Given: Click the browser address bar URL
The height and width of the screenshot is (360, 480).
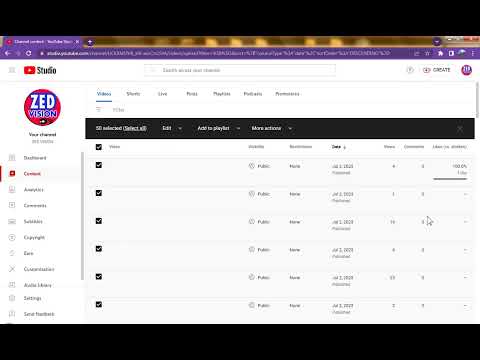Looking at the screenshot, I should (x=218, y=53).
